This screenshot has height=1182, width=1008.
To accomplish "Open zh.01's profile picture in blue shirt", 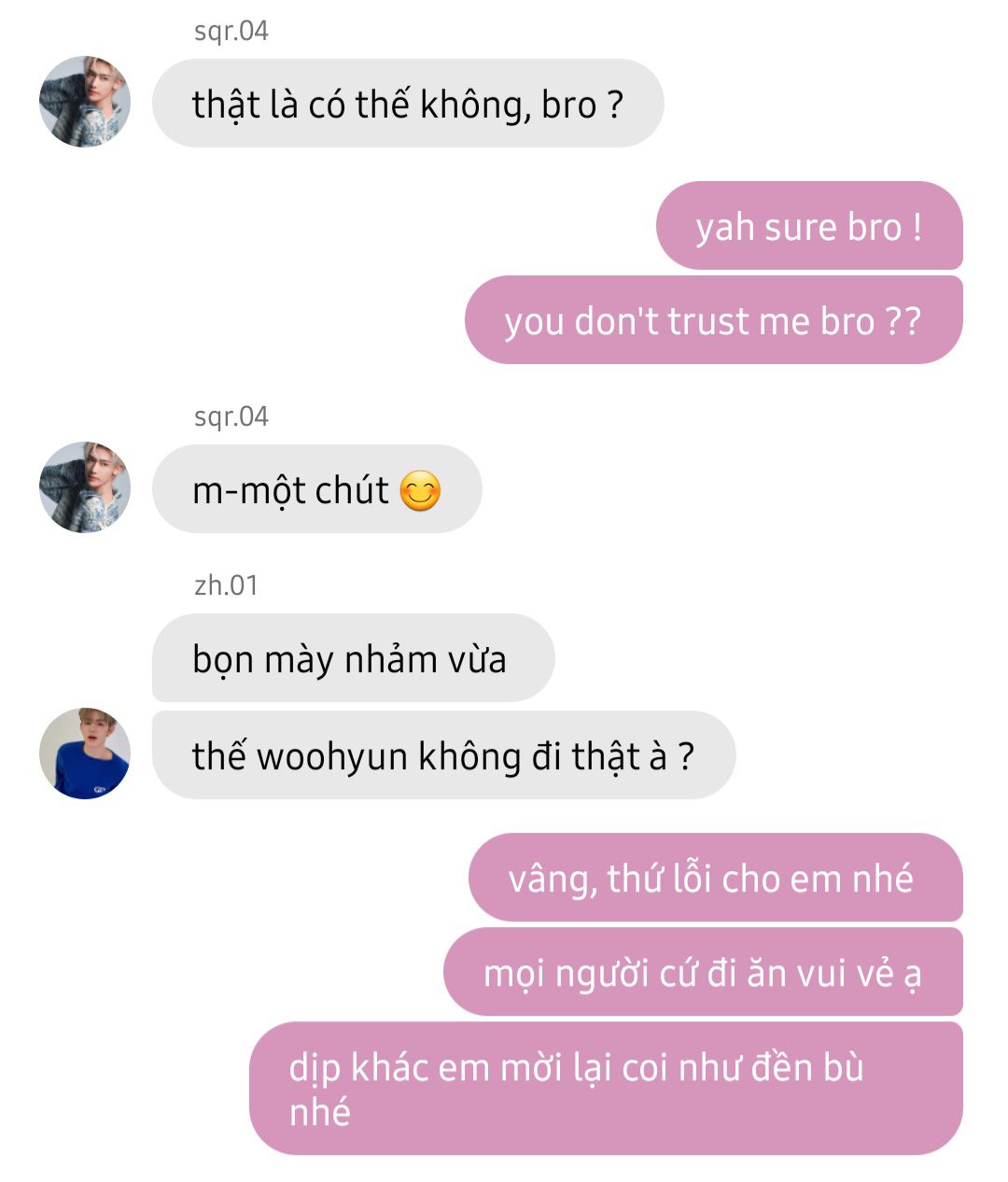I will point(85,753).
